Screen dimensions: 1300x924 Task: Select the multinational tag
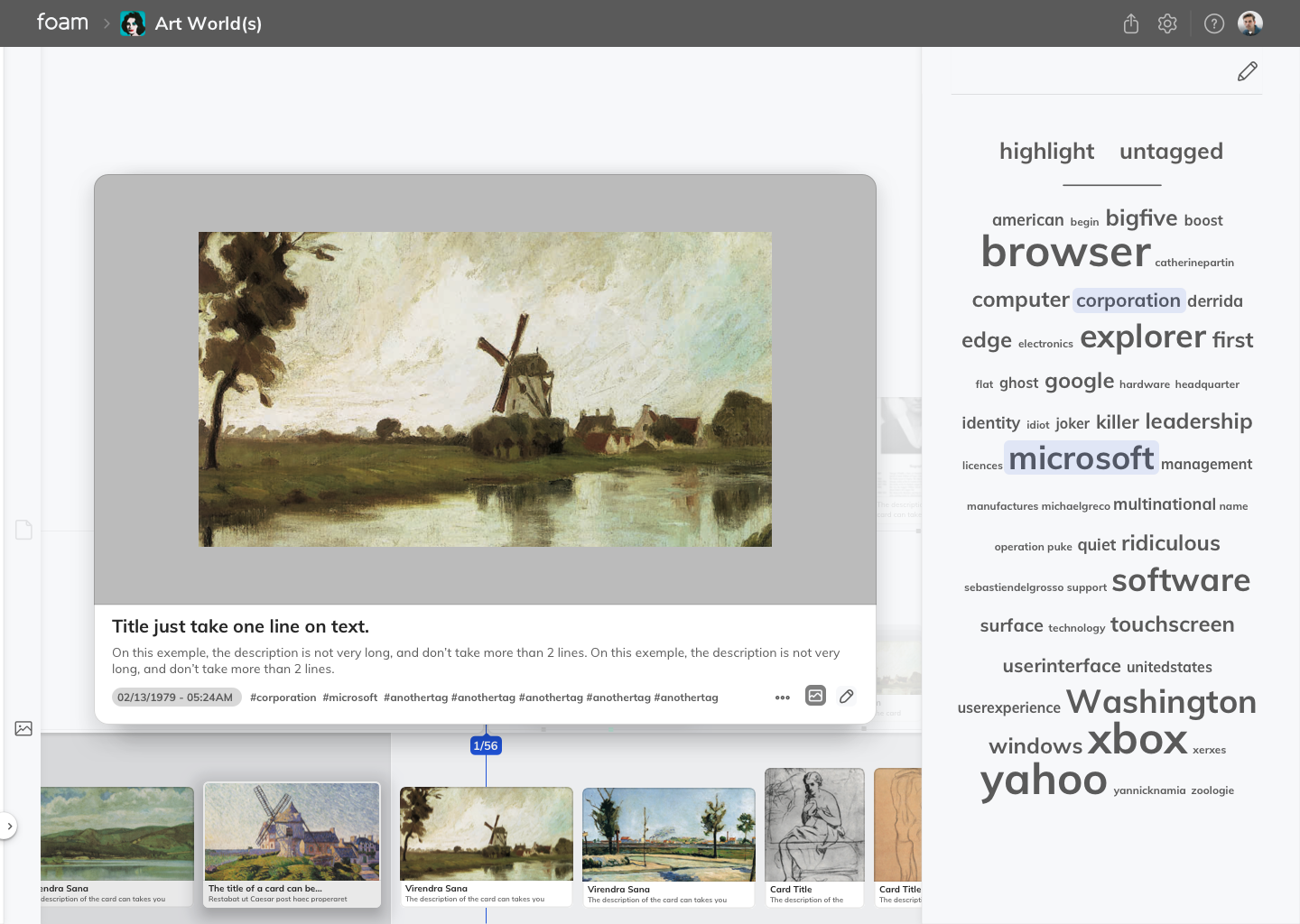[x=1165, y=504]
